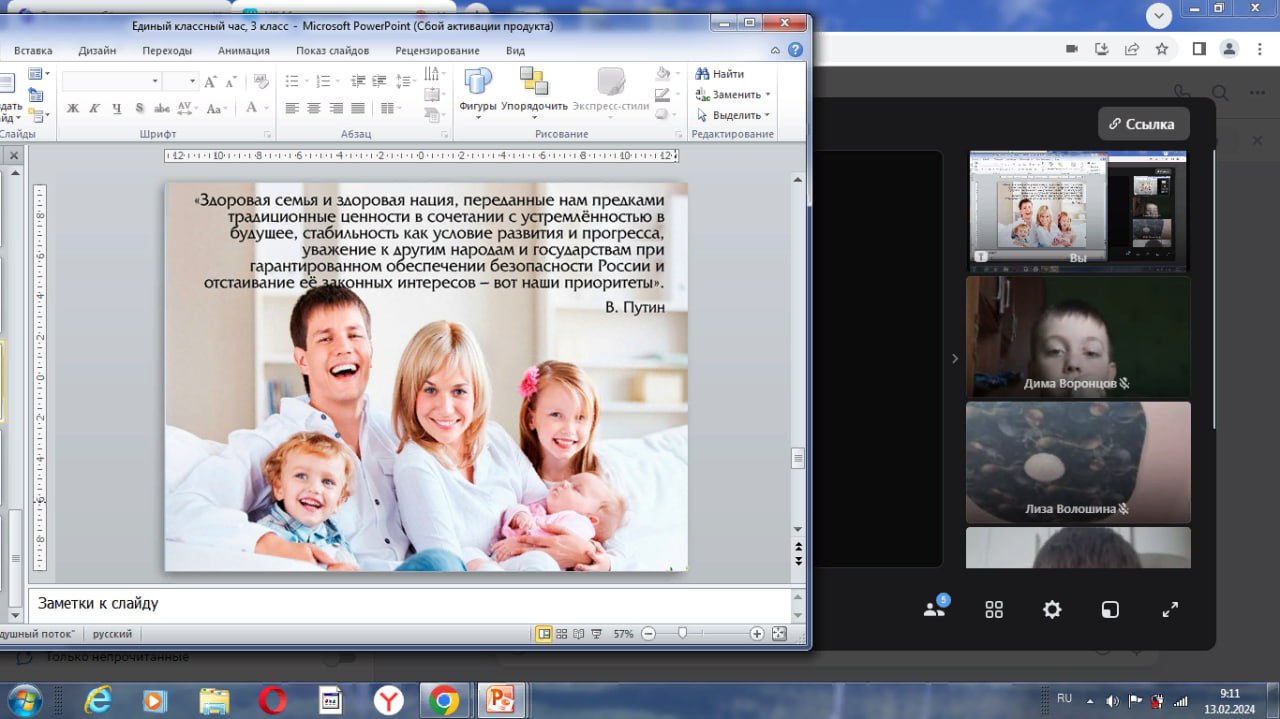Open the RU input language switcher

(1064, 698)
